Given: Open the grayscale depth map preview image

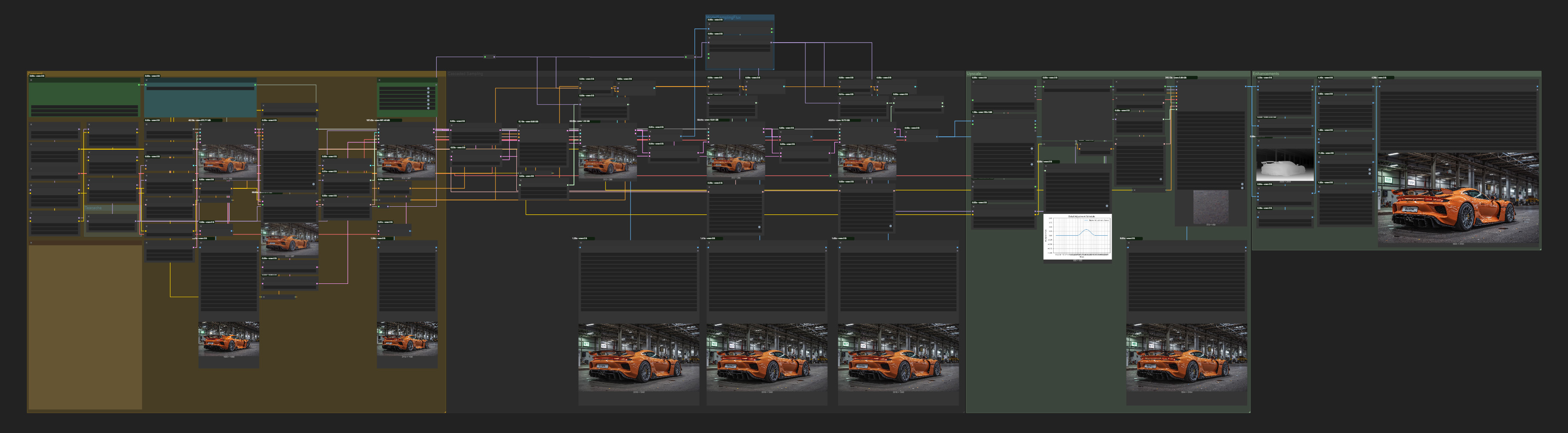Looking at the screenshot, I should [1284, 166].
